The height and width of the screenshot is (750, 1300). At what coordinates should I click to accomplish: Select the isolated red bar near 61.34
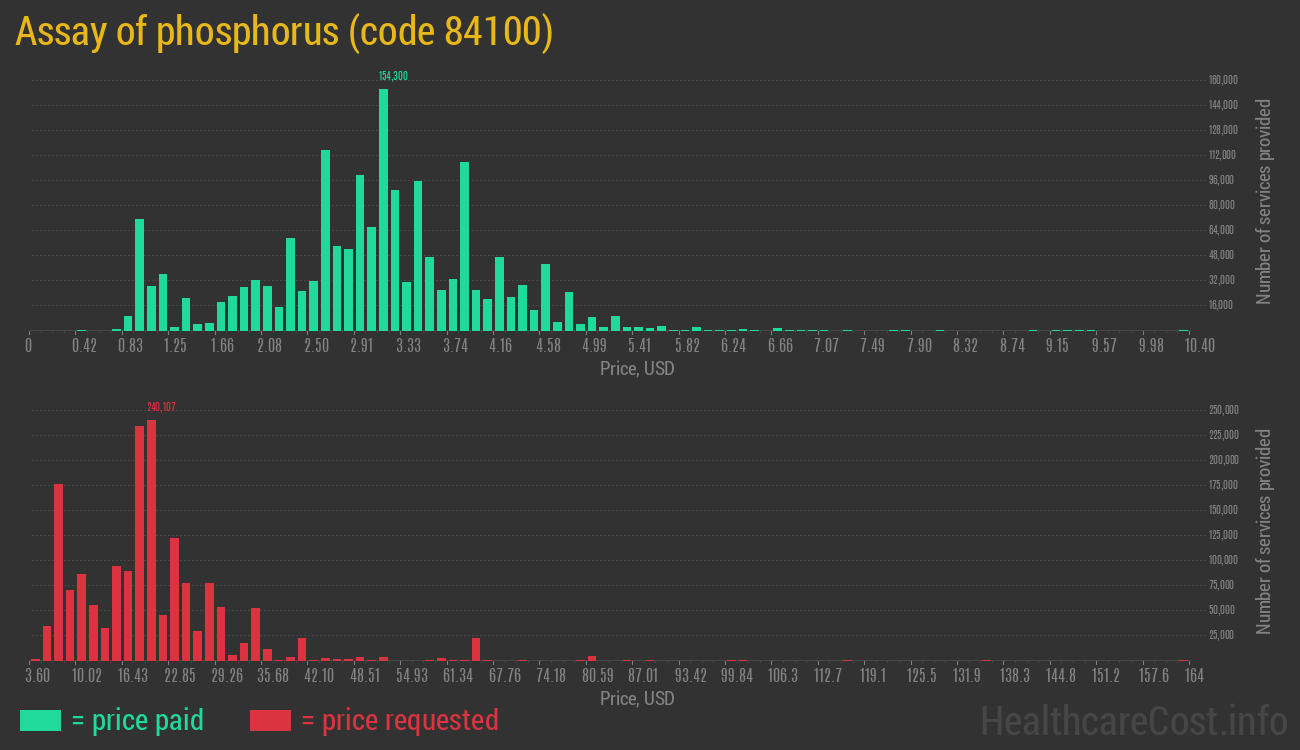tap(476, 649)
